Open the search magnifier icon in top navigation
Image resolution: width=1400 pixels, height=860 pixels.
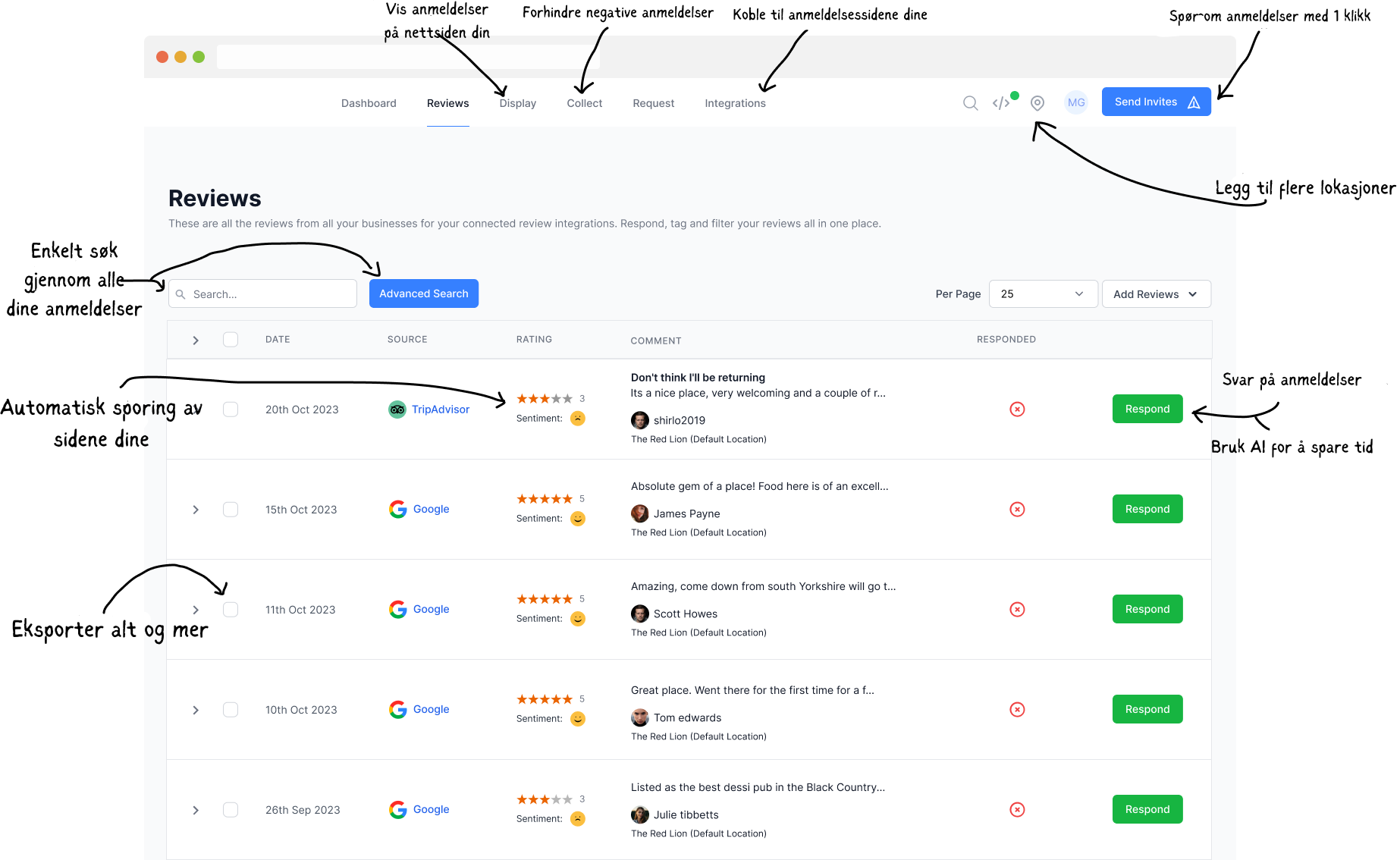pos(970,103)
